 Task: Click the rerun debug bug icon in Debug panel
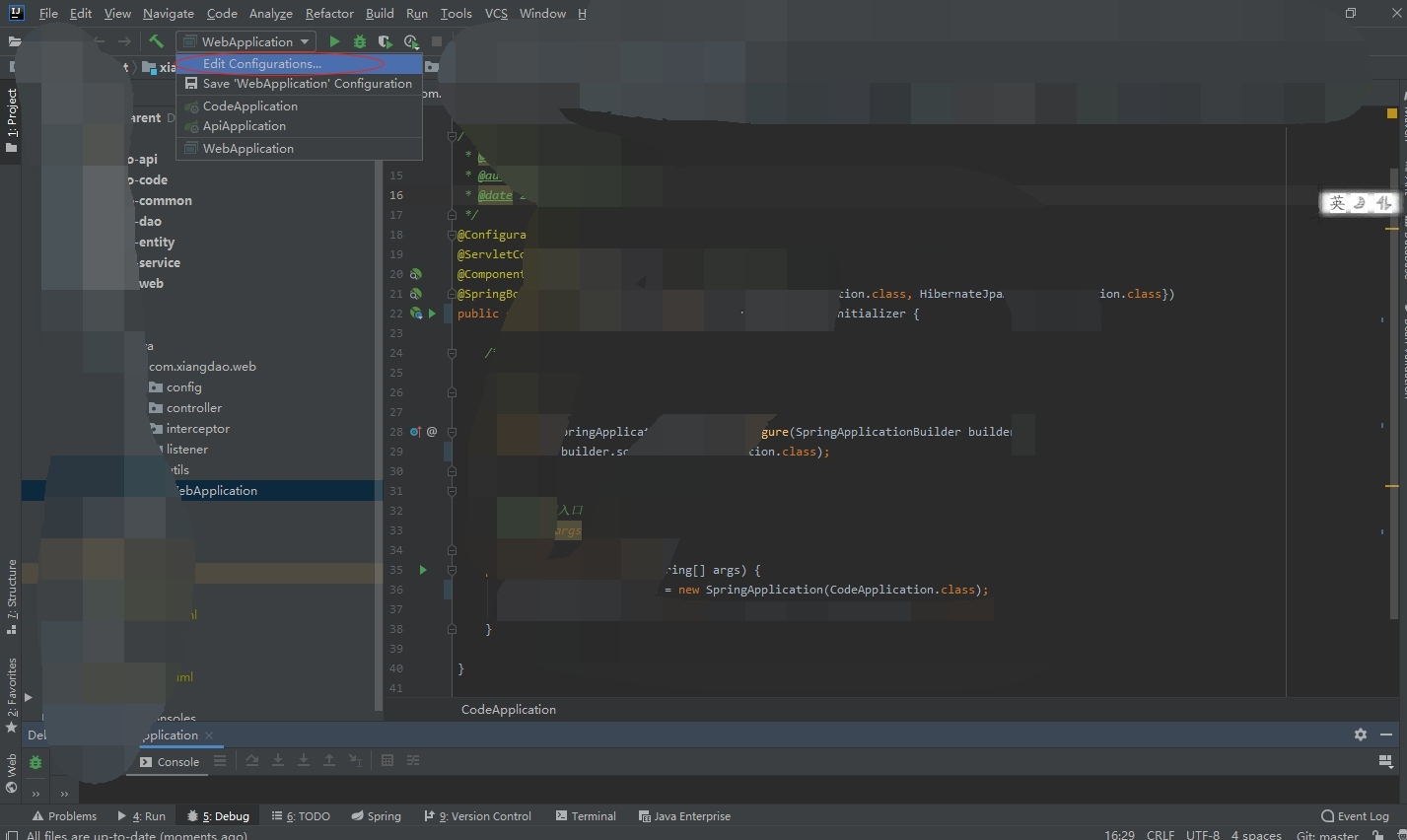pos(35,762)
